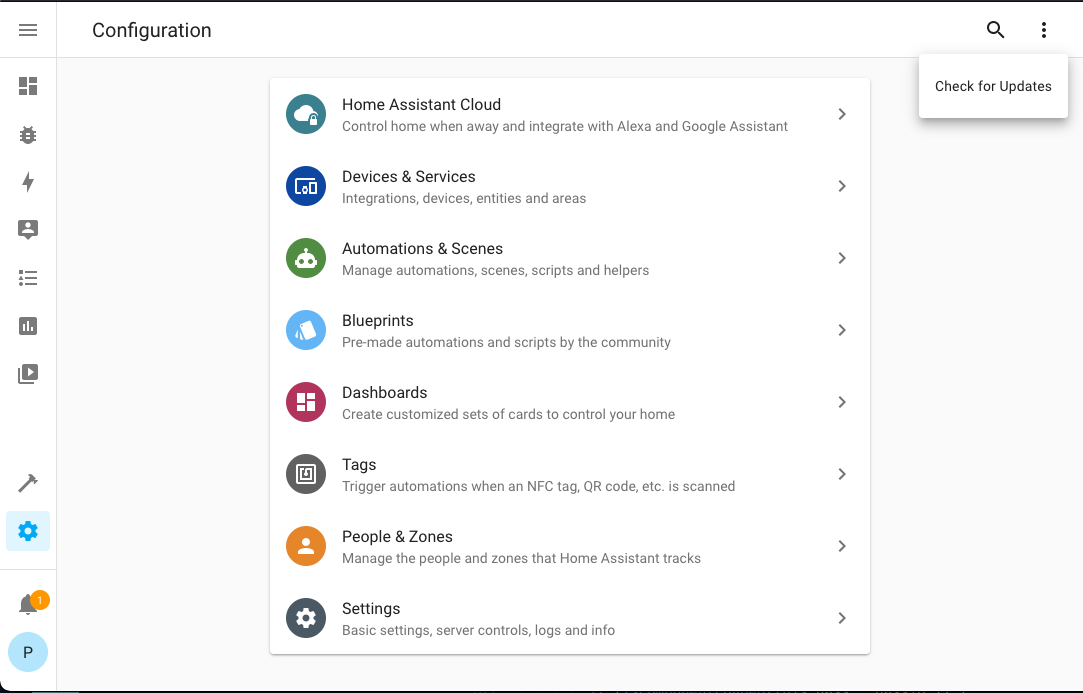Expand Devices & Services chevron
The height and width of the screenshot is (693, 1083).
point(842,186)
